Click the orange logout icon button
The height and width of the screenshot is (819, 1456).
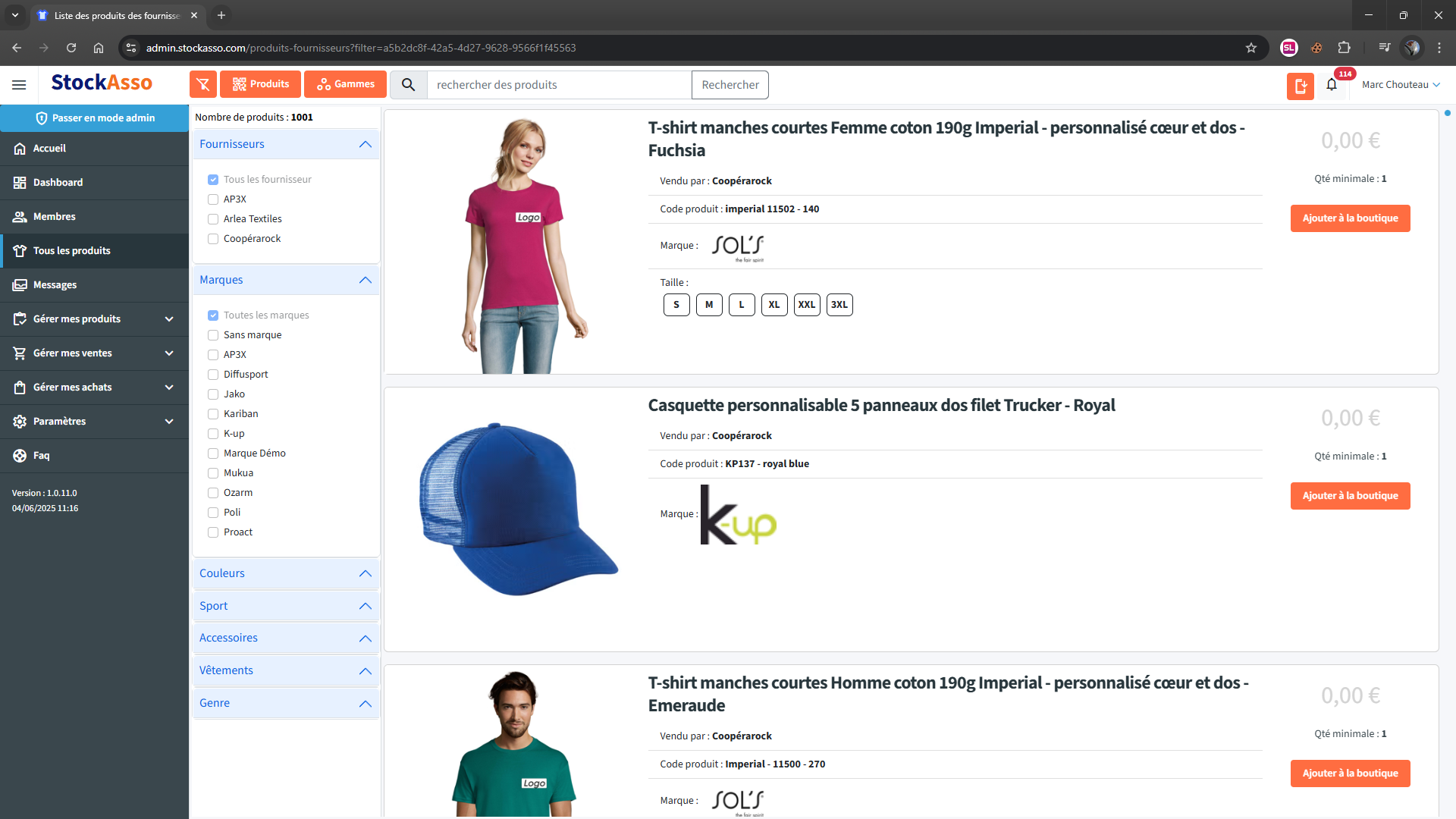pos(1300,86)
